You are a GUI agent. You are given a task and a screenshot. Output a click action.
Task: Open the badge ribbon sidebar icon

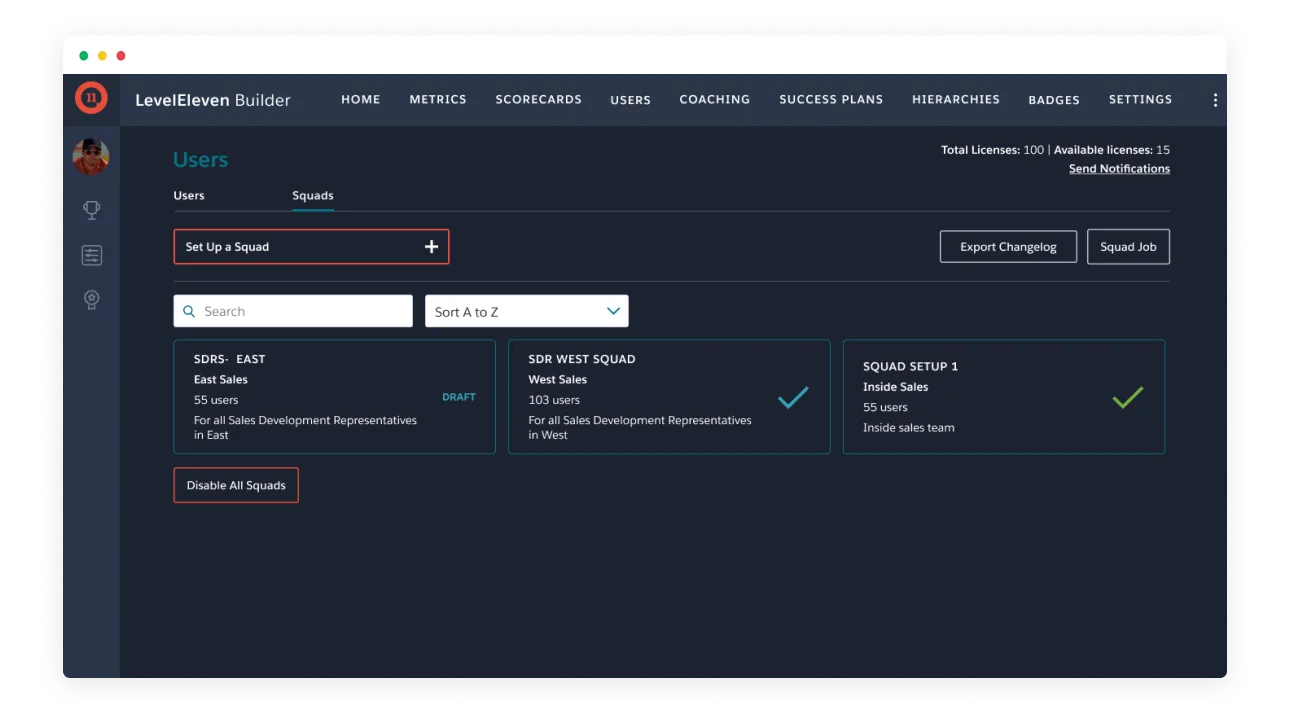coord(91,299)
